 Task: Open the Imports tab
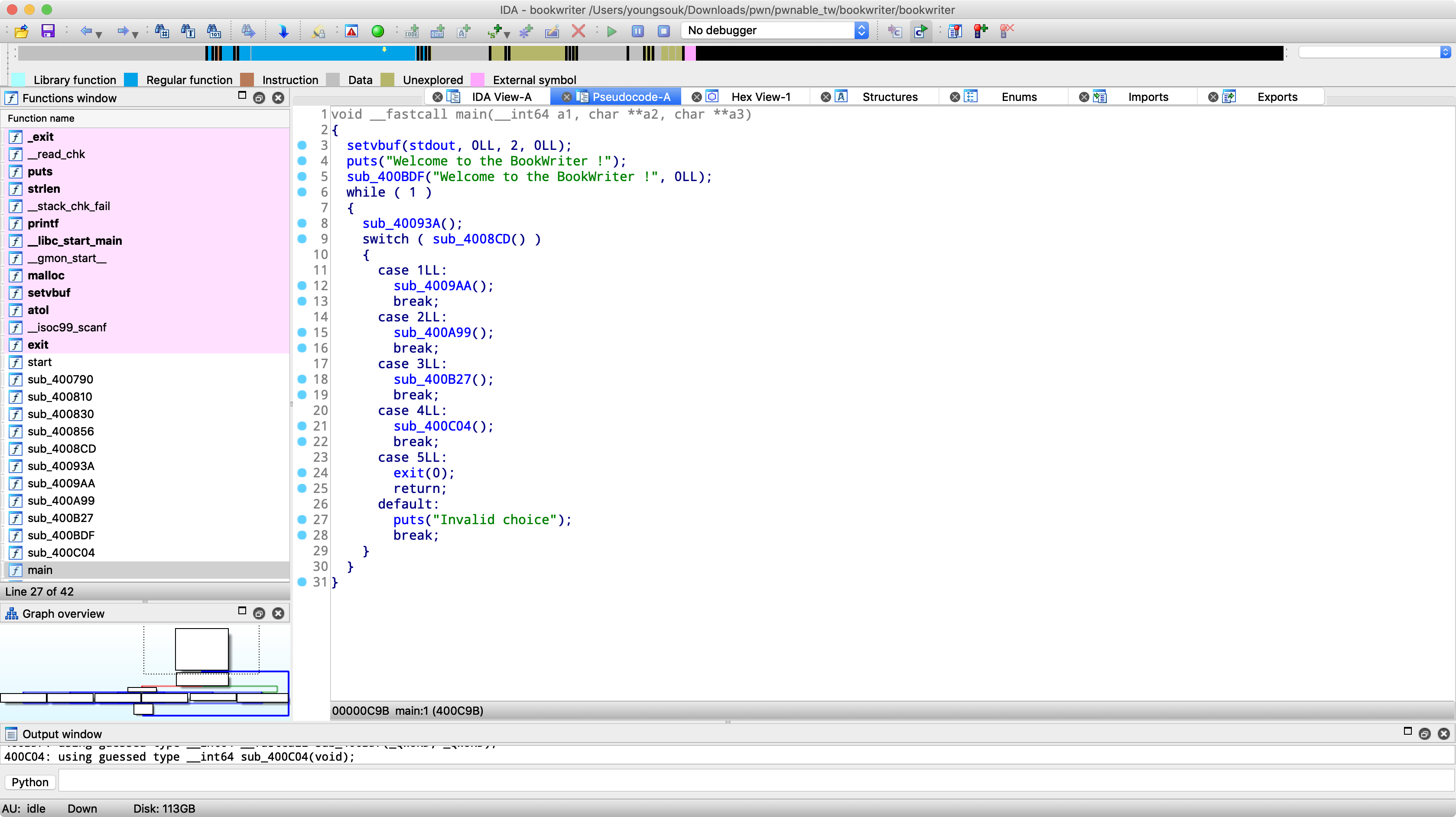point(1147,97)
